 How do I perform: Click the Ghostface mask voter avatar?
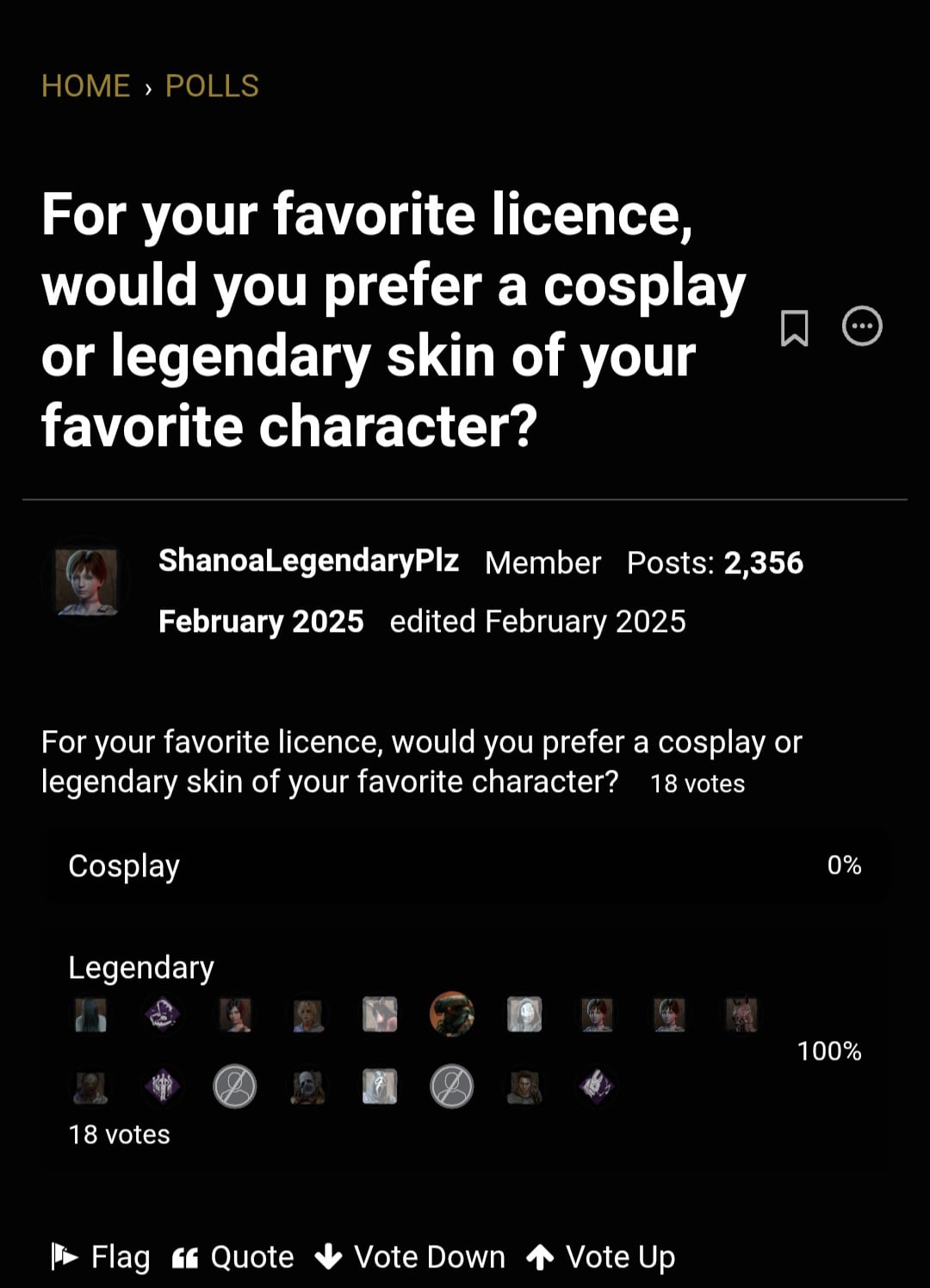[x=380, y=1087]
